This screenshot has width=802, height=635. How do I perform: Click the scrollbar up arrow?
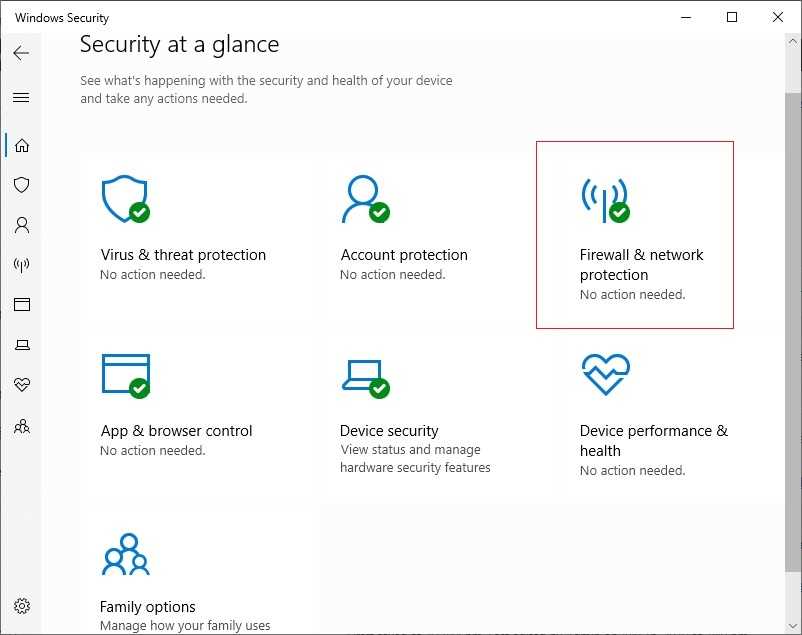tap(793, 41)
